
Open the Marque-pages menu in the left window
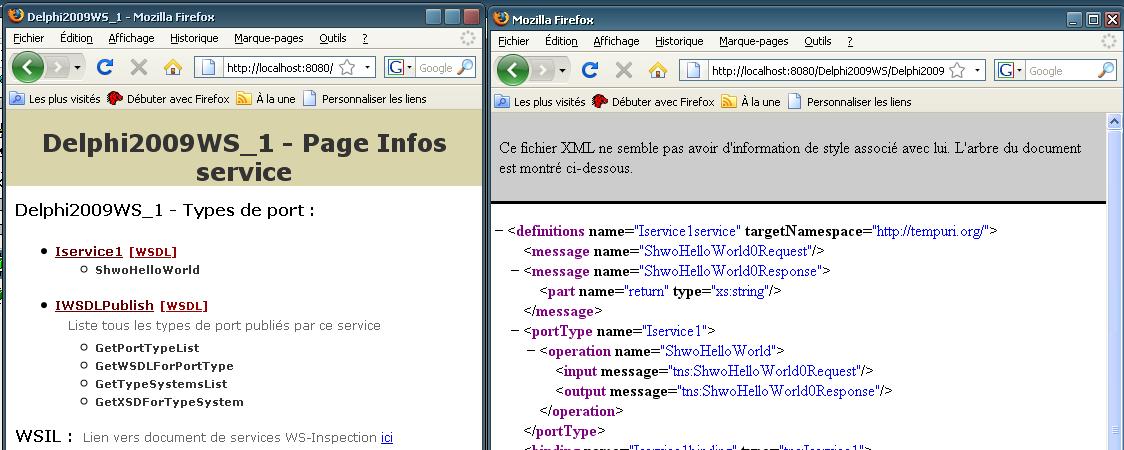coord(269,38)
